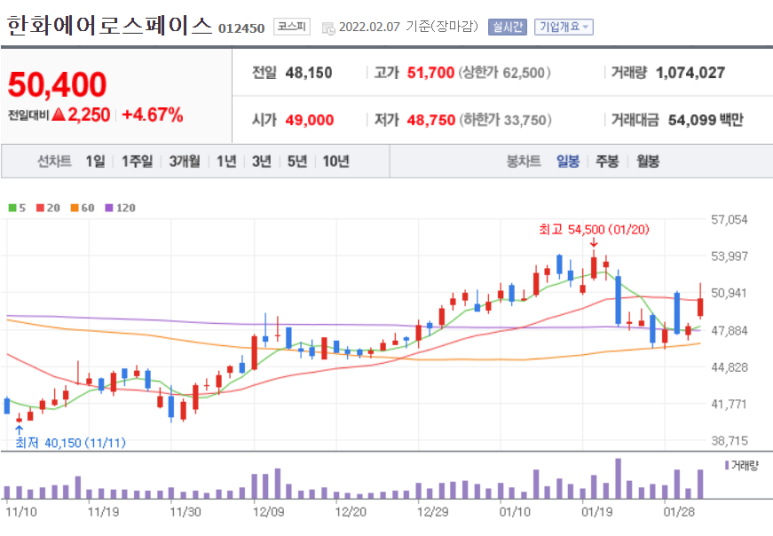Click the 최저 40,150 (11/11) marker
Viewport: 773px width, 536px height.
point(70,442)
